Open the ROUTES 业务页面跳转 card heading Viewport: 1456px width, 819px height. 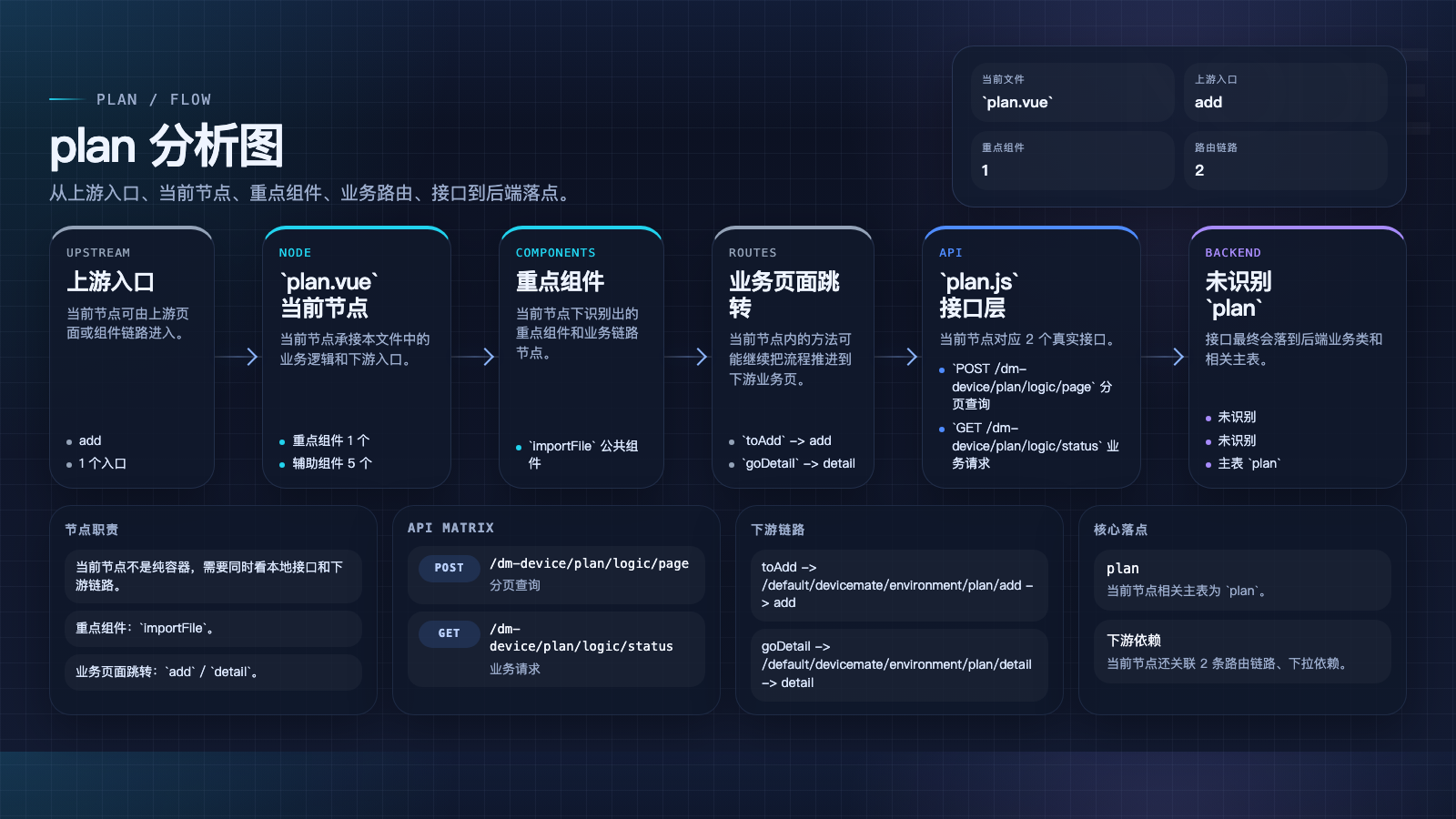tap(784, 295)
